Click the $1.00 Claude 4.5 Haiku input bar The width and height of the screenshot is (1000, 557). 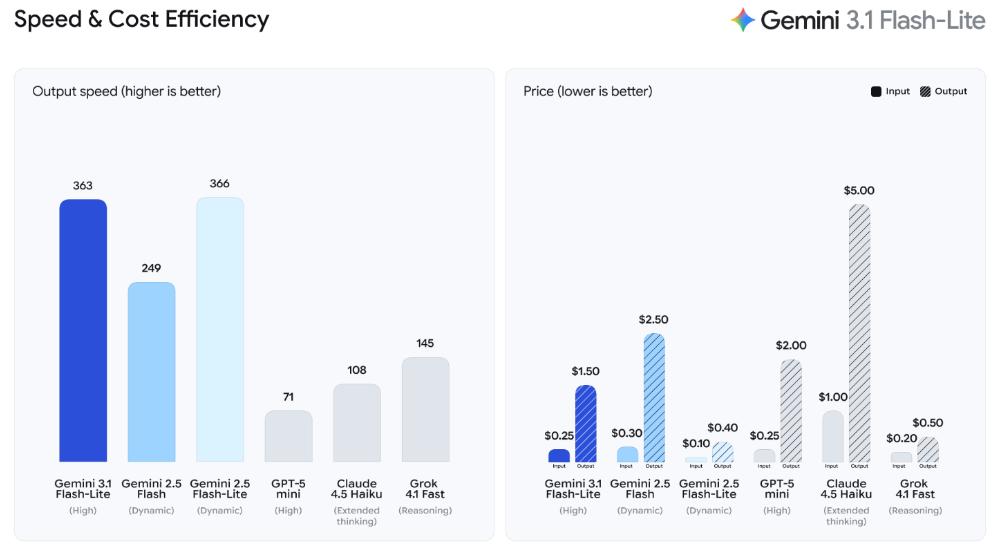(832, 436)
